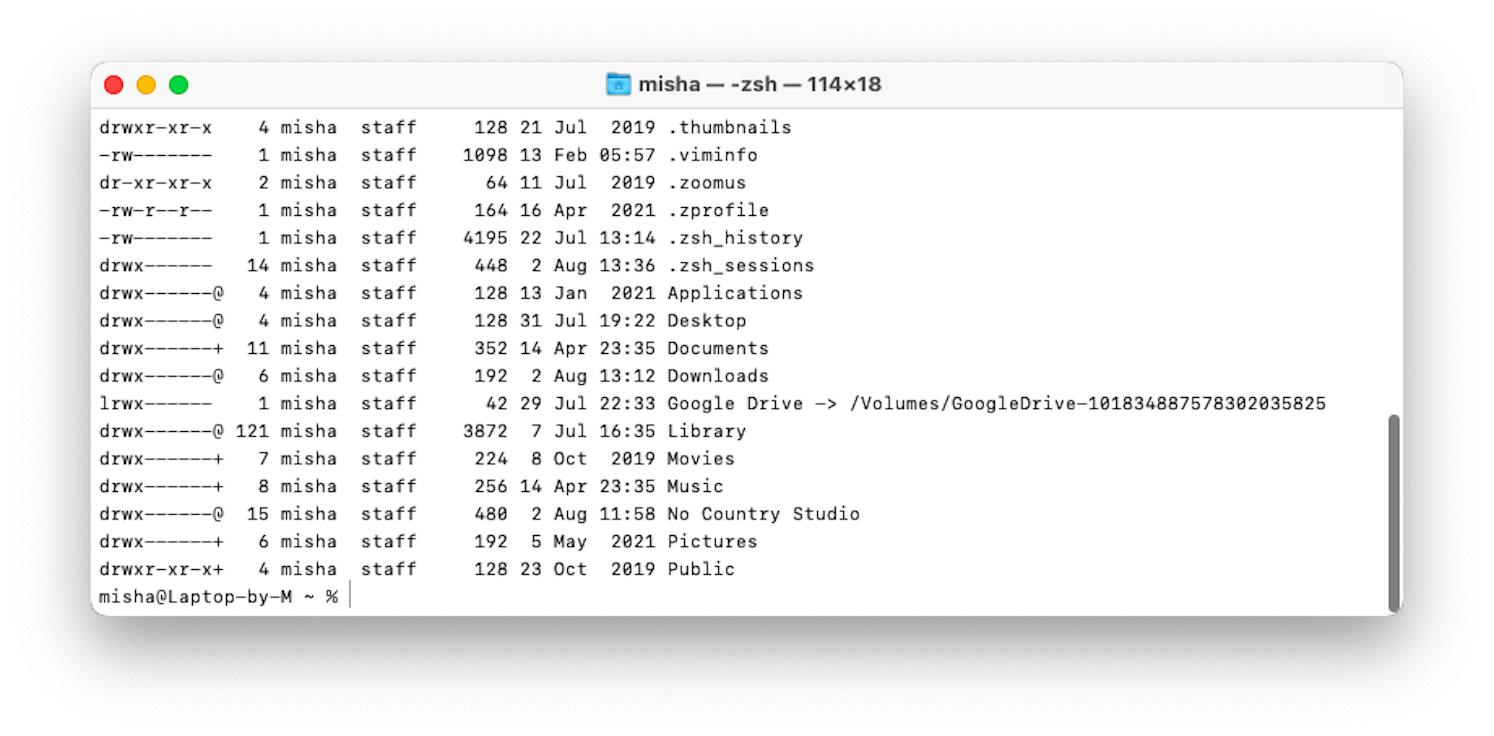The width and height of the screenshot is (1494, 736).
Task: Click the green full-screen button
Action: tap(178, 85)
